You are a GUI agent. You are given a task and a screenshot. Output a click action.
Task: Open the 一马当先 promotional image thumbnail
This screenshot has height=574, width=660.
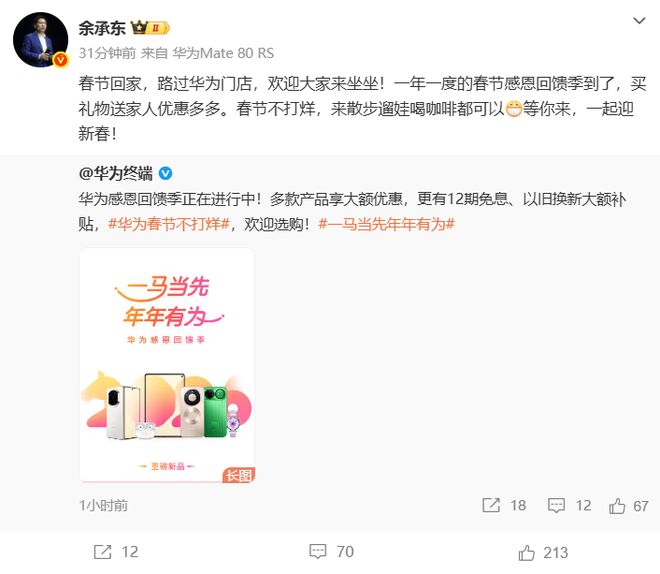pos(167,365)
